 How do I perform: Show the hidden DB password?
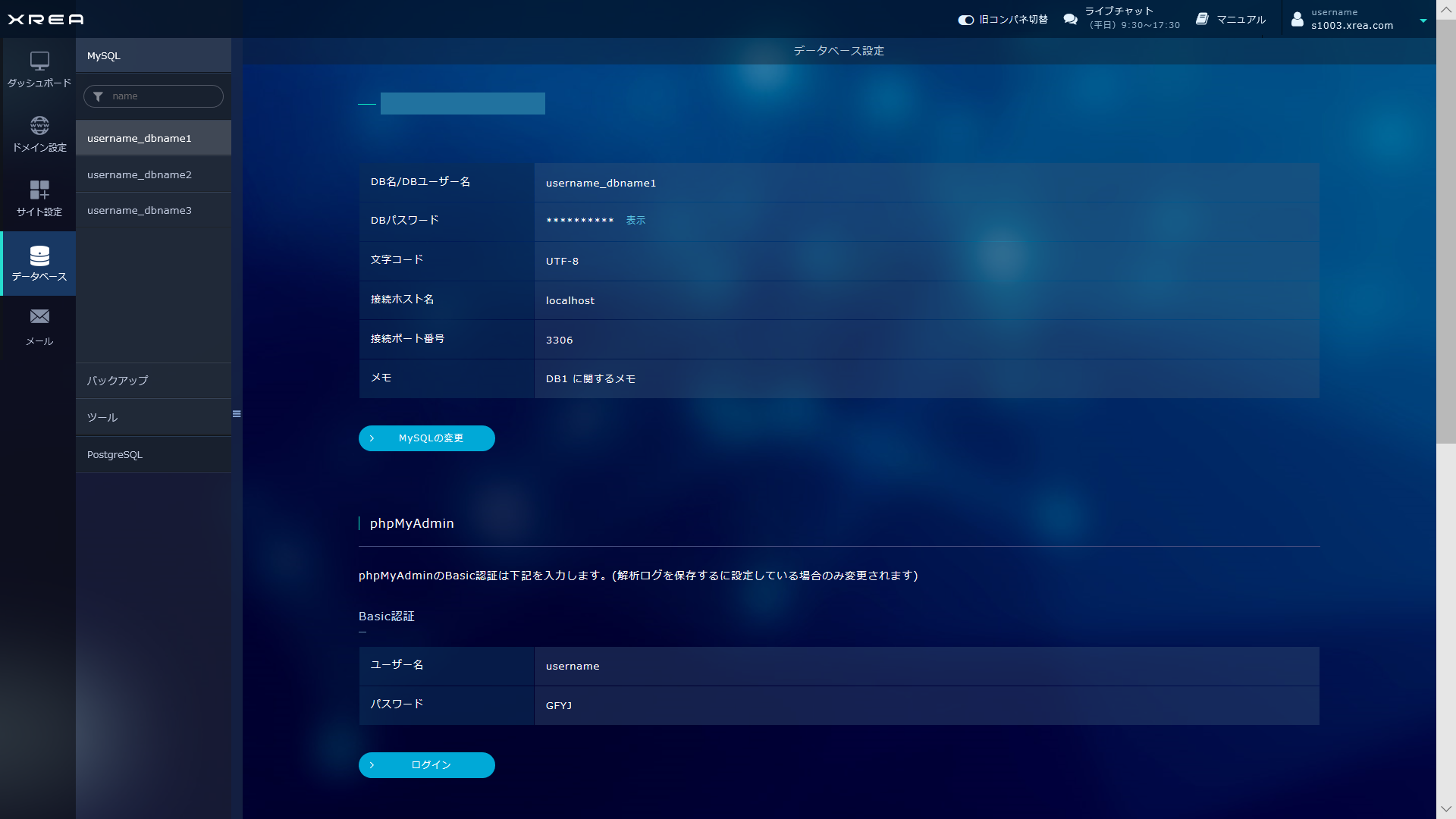tap(635, 221)
